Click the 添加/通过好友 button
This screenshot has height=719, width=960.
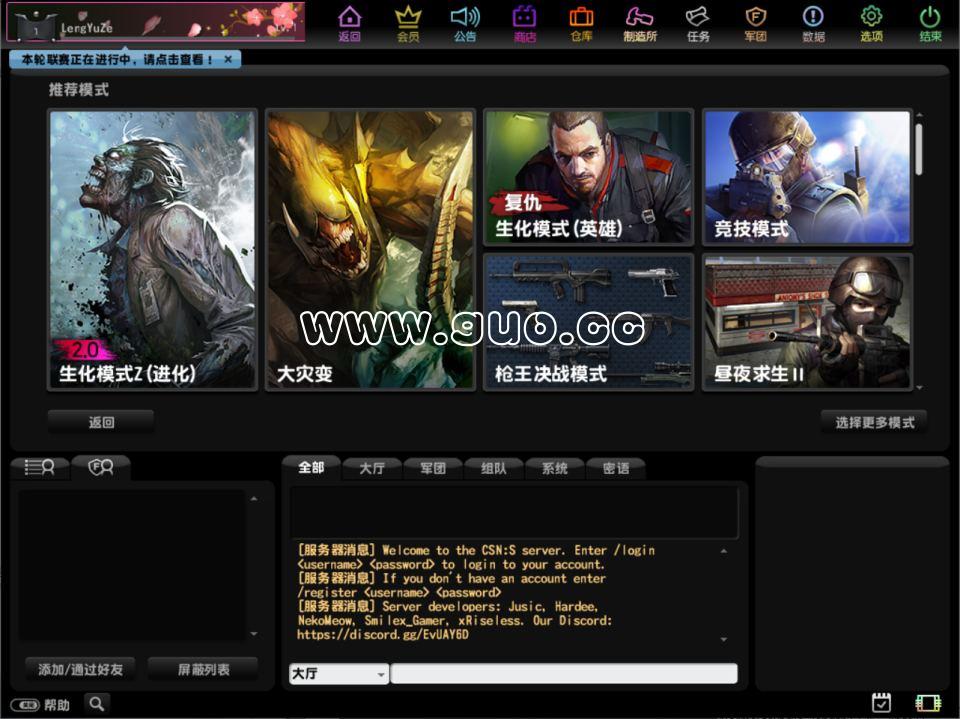coord(80,669)
